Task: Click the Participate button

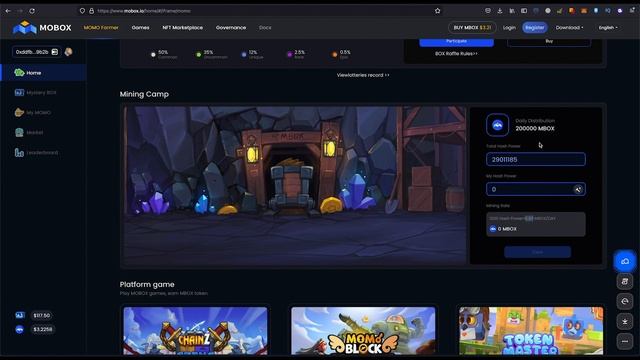Action: (x=456, y=41)
